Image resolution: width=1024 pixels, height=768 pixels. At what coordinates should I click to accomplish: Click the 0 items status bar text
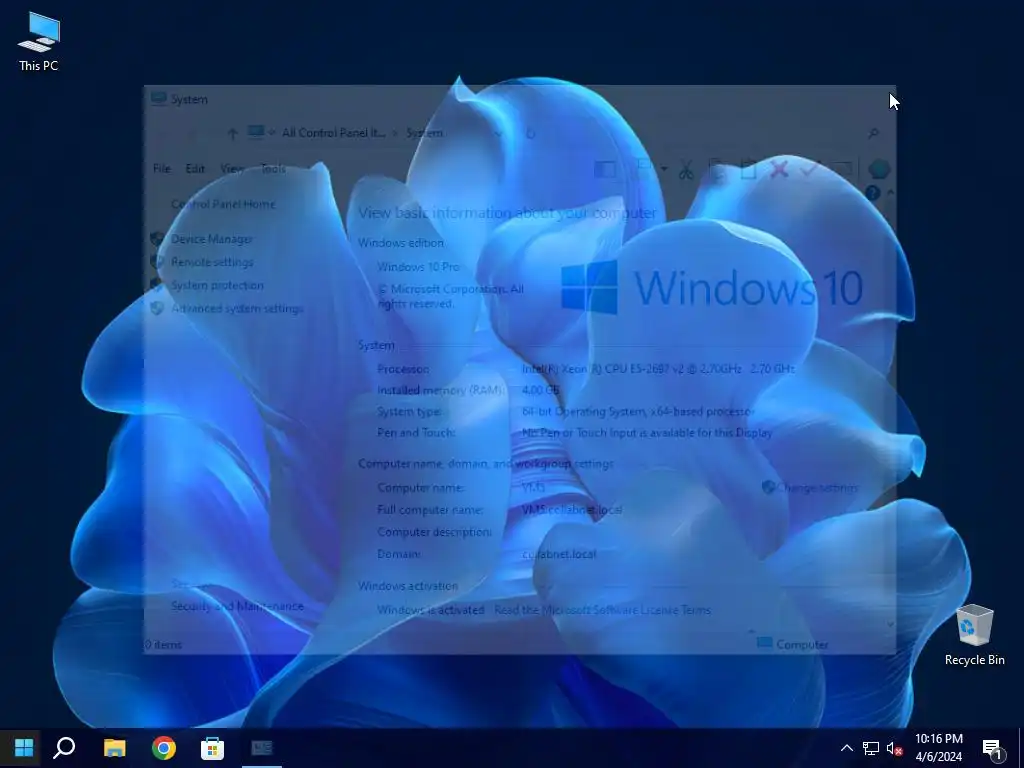coord(163,645)
